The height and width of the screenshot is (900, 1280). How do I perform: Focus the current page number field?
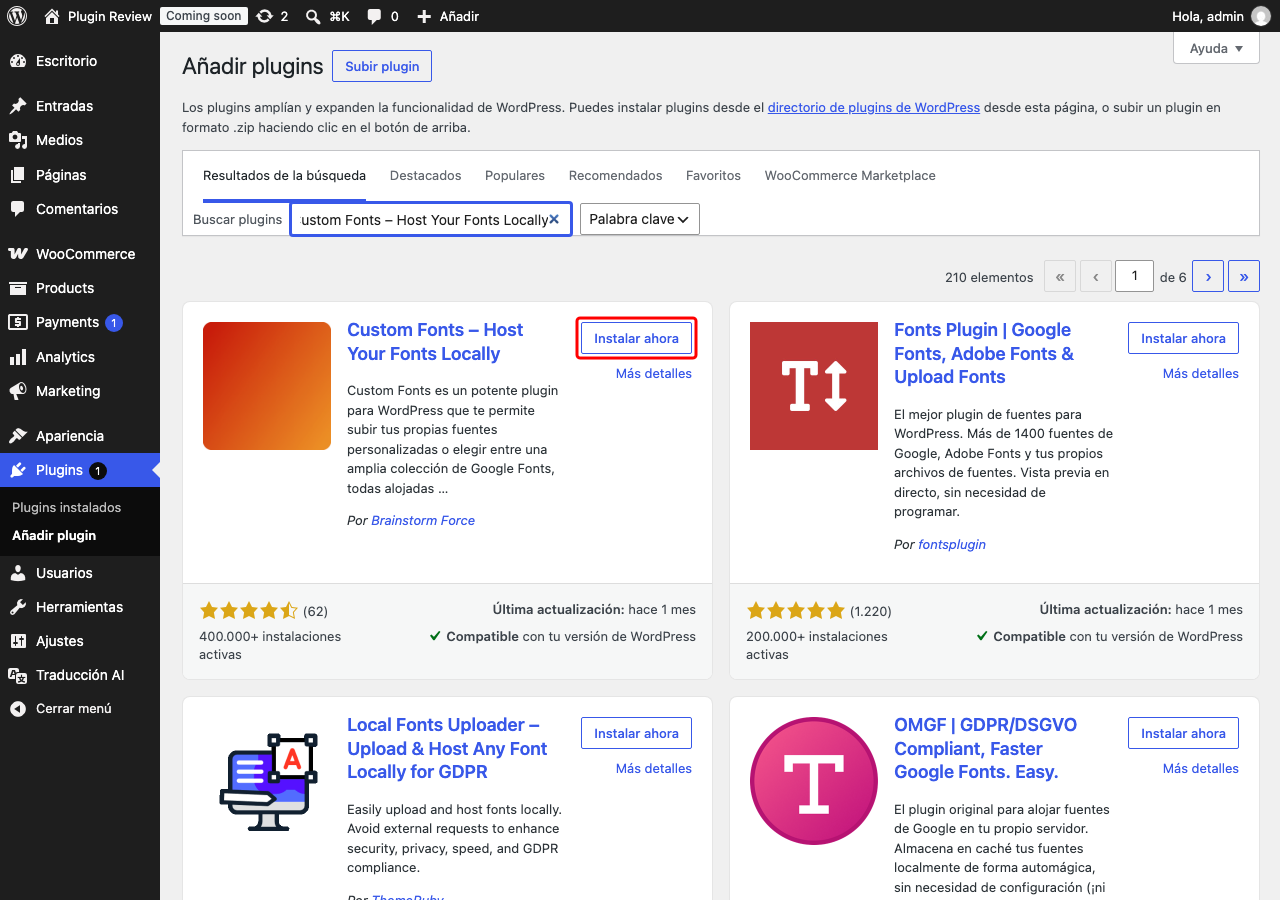1134,277
